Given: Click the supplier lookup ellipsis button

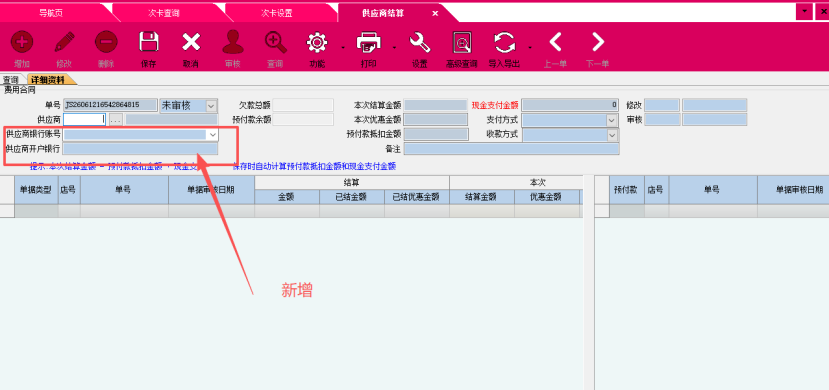Looking at the screenshot, I should click(116, 119).
